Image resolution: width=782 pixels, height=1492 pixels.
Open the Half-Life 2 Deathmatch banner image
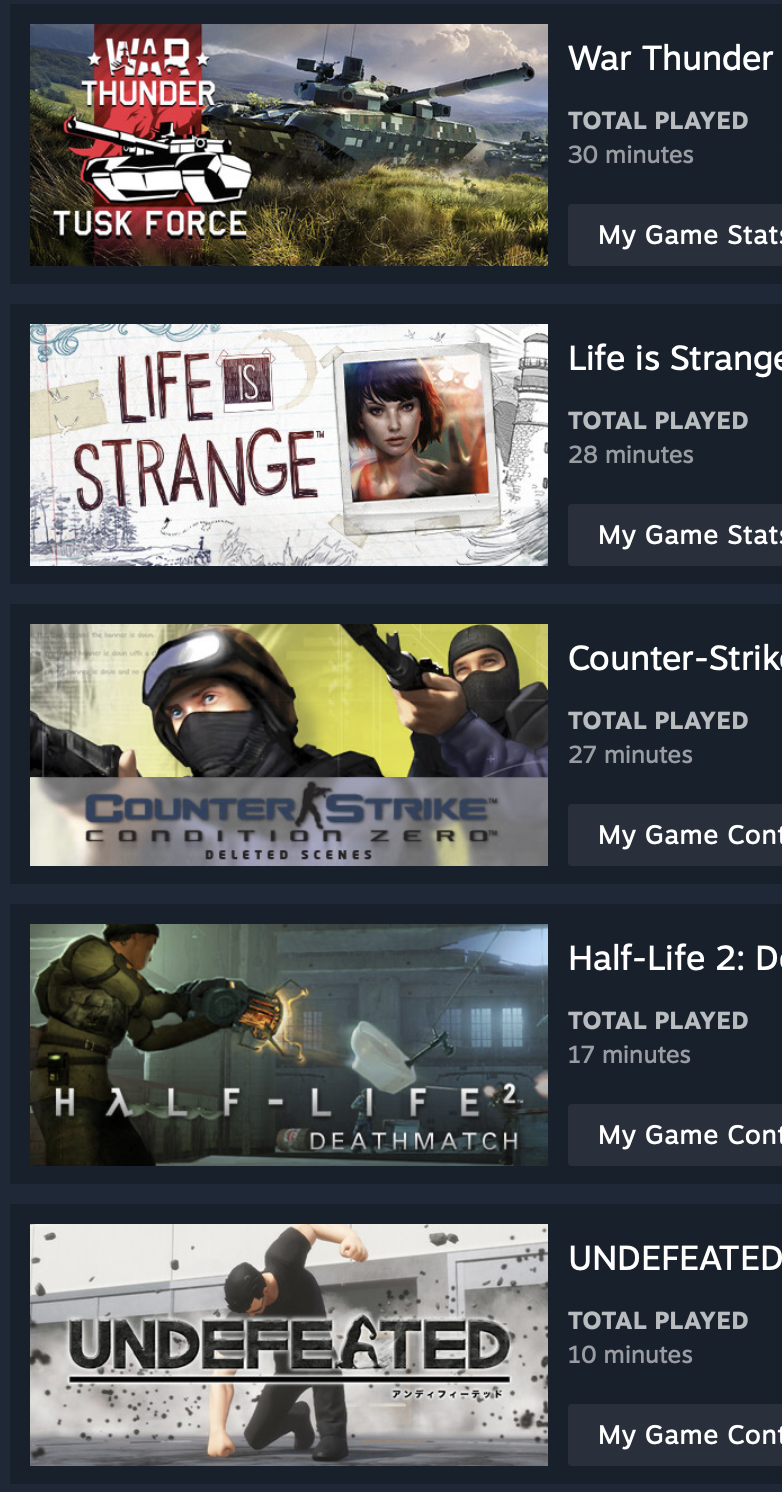click(289, 1045)
